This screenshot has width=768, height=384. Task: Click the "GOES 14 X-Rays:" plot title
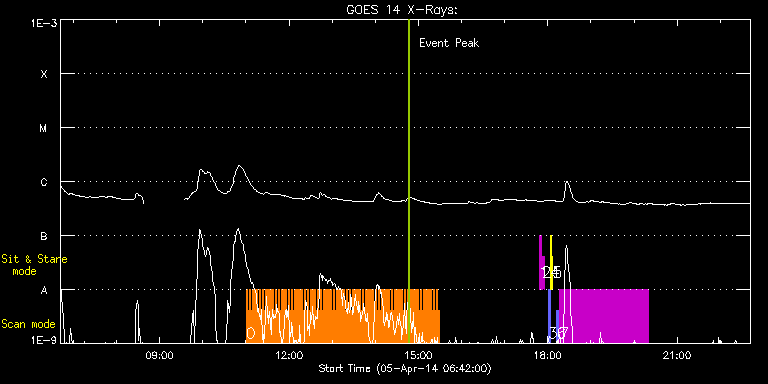point(402,10)
